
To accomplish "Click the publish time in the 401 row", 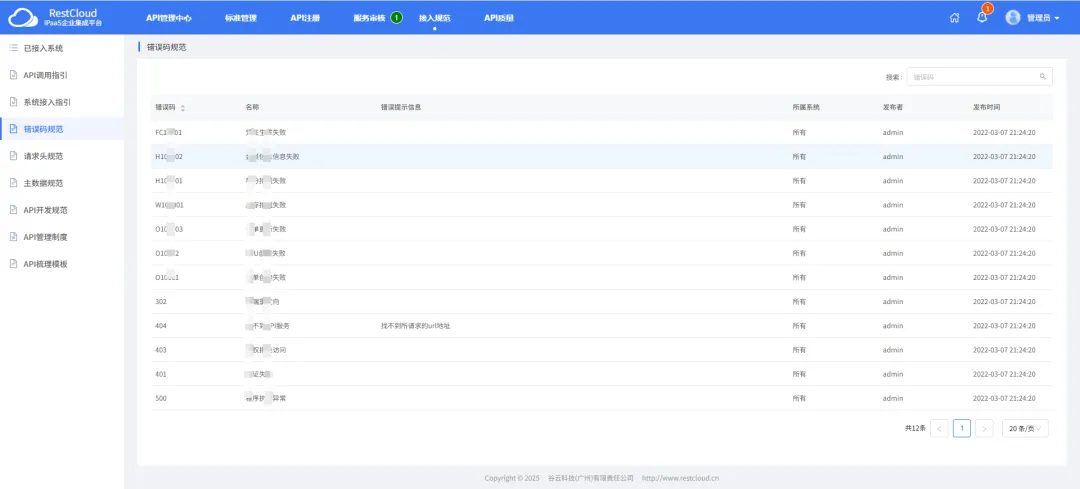I will 1004,374.
